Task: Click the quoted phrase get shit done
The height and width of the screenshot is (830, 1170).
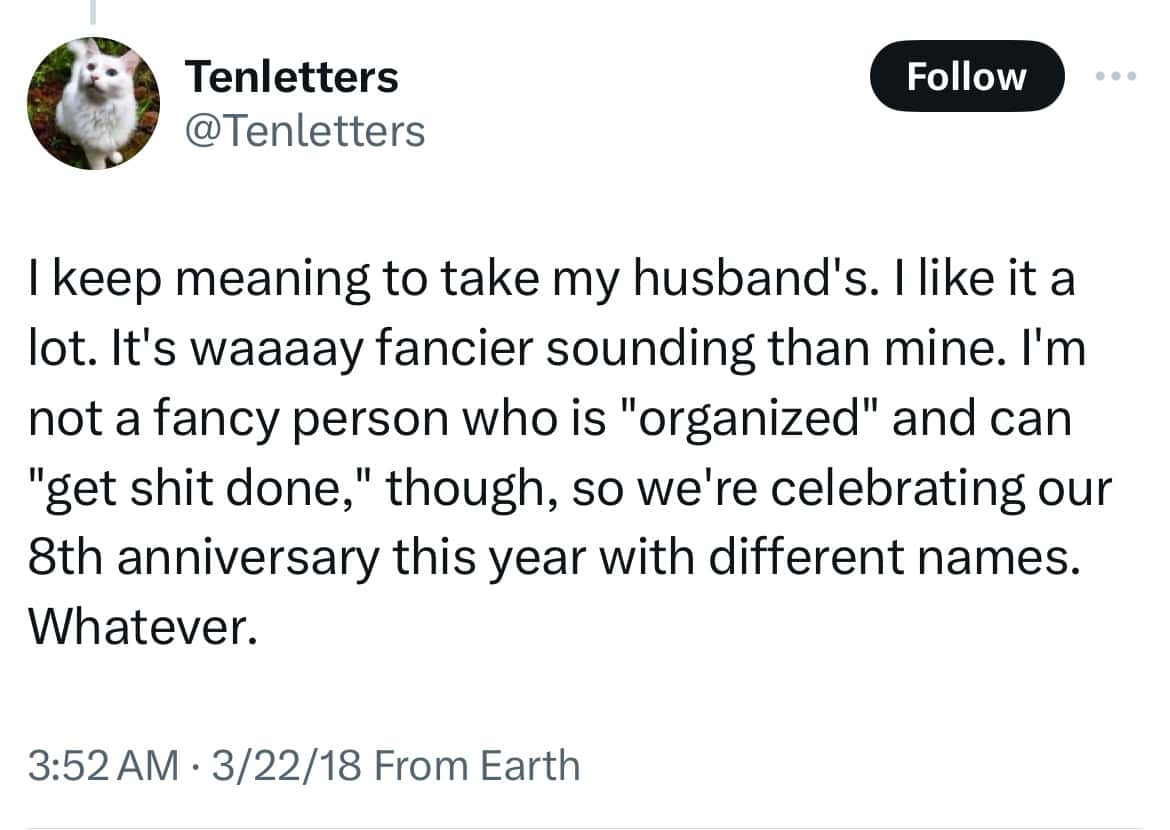Action: [x=201, y=489]
